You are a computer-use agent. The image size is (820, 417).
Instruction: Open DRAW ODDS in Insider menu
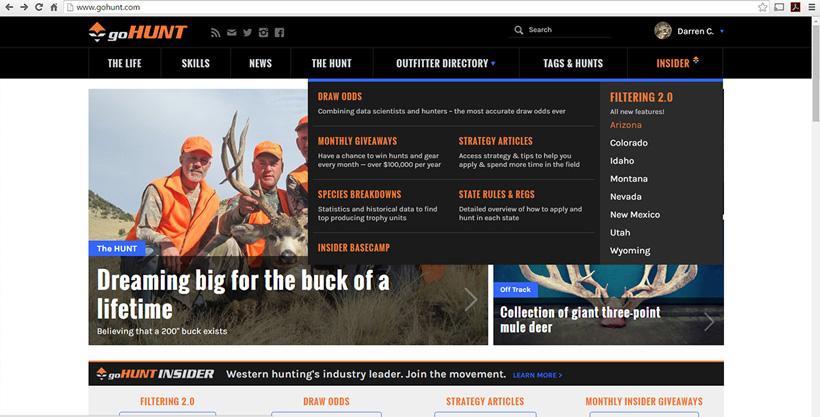click(339, 97)
